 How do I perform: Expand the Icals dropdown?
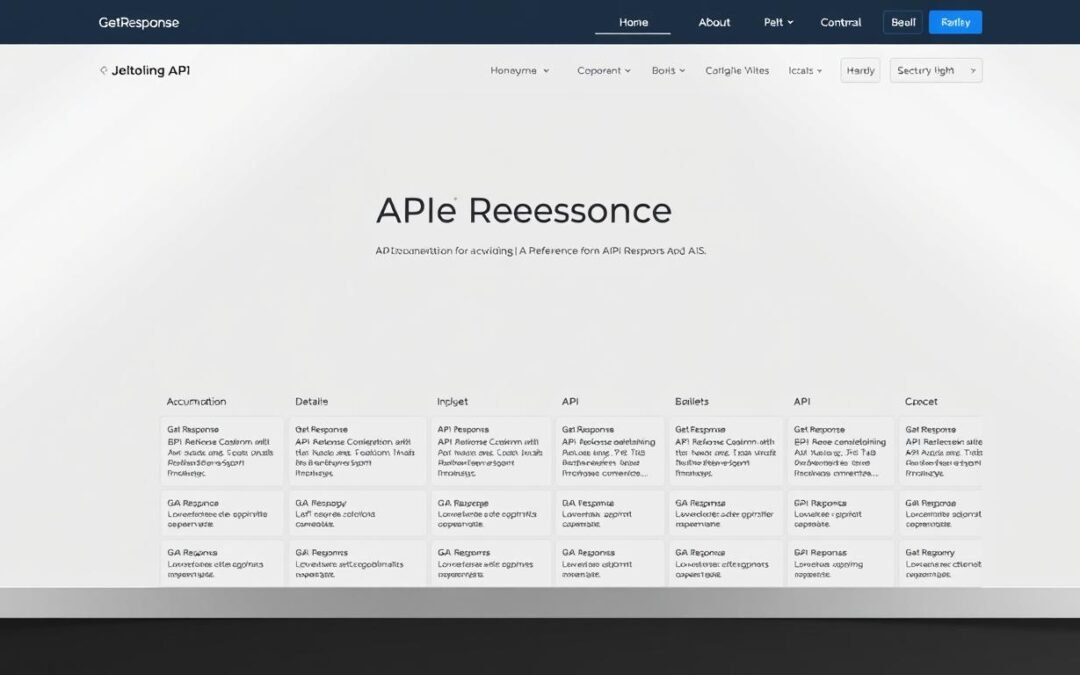pyautogui.click(x=805, y=70)
